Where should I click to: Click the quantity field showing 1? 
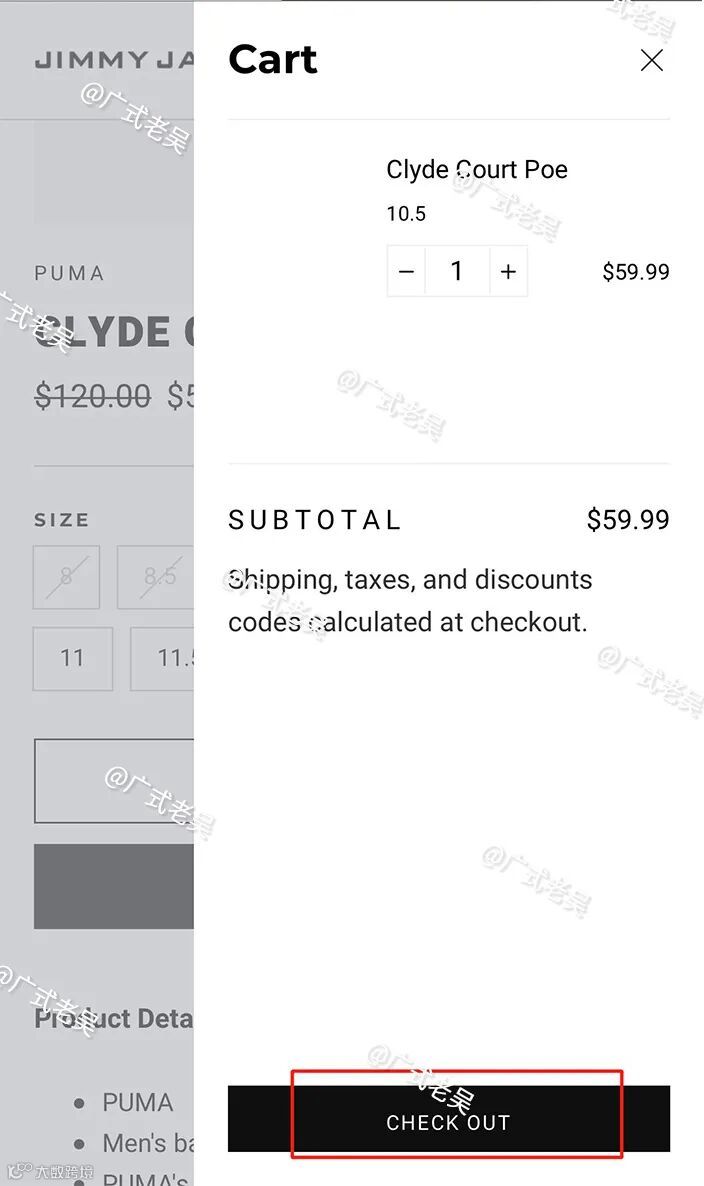pos(457,272)
